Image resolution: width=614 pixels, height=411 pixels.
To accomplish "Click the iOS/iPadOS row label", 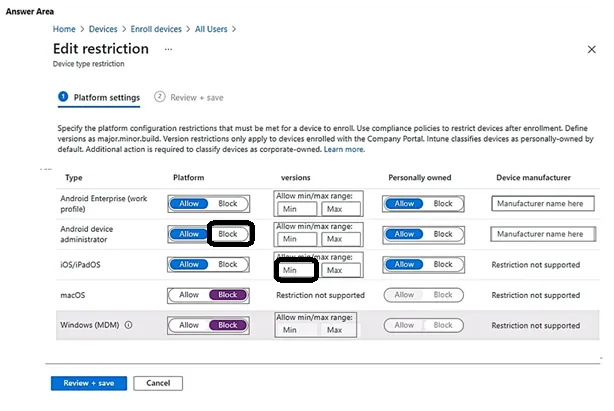I will tap(80, 265).
